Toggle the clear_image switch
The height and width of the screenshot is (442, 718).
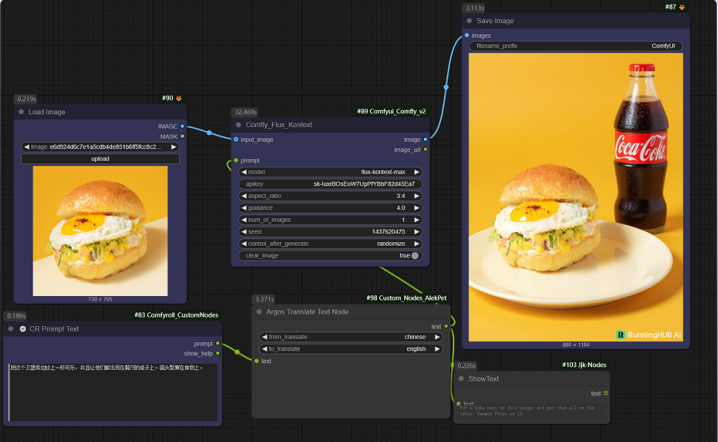click(414, 256)
